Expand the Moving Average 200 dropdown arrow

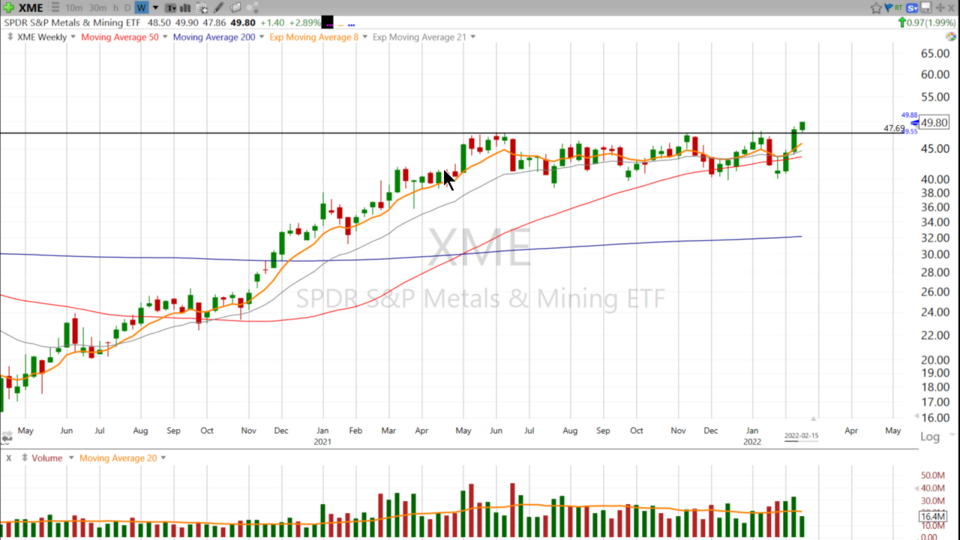click(261, 37)
